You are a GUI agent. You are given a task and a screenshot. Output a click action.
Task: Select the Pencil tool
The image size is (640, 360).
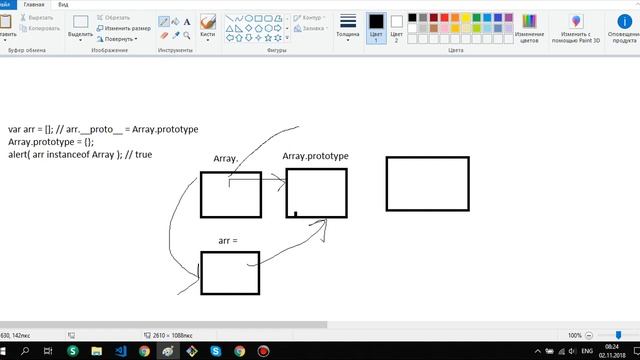point(164,22)
